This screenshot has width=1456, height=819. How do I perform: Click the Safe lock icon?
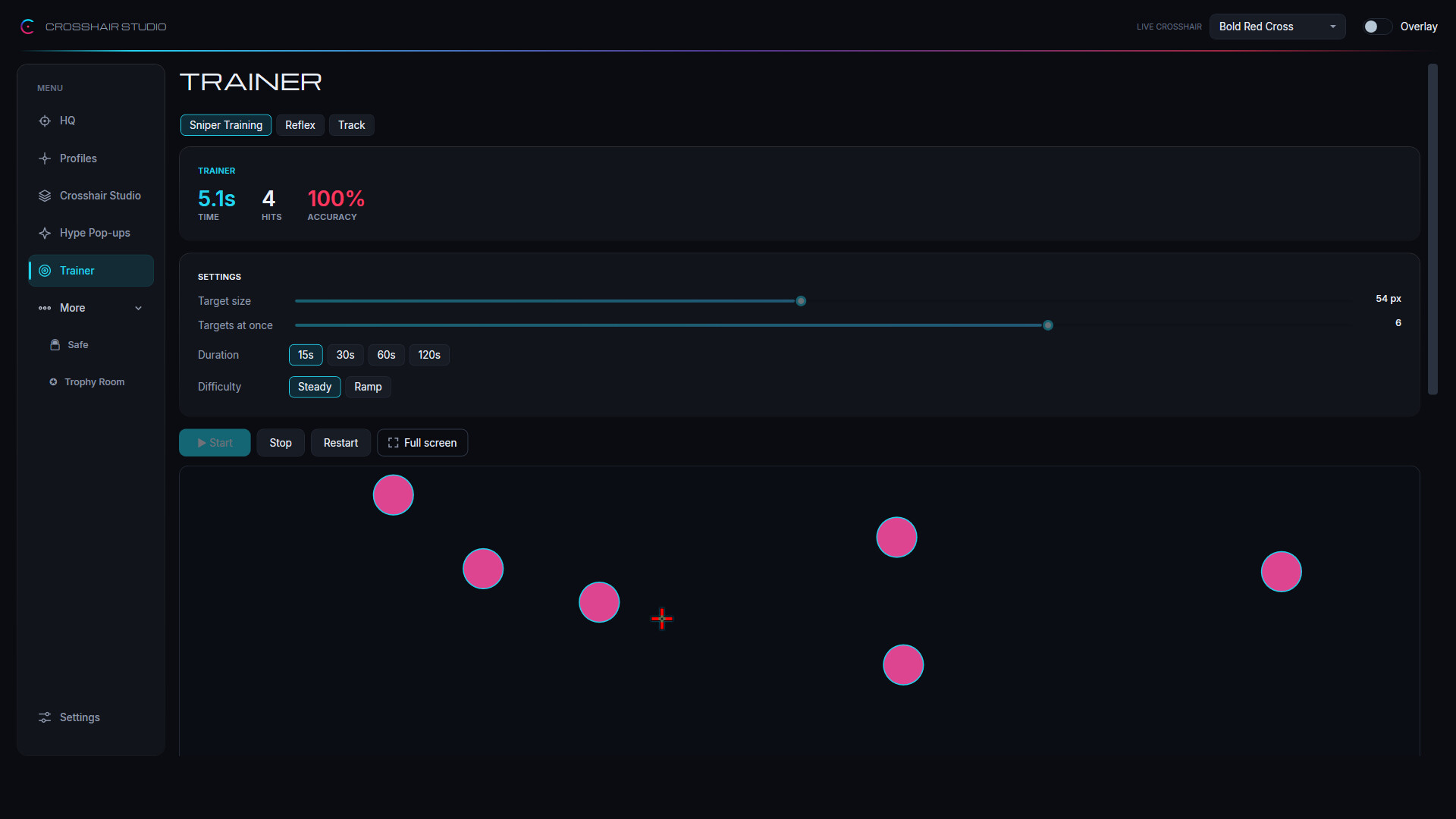coord(55,344)
